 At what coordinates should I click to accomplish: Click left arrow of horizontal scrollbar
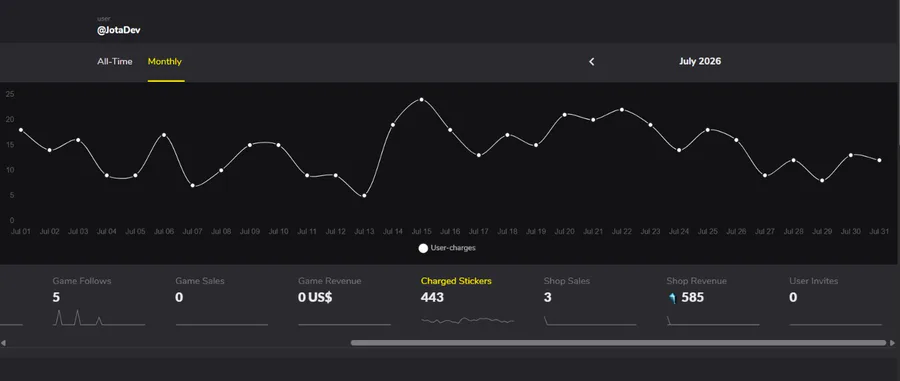click(3, 343)
